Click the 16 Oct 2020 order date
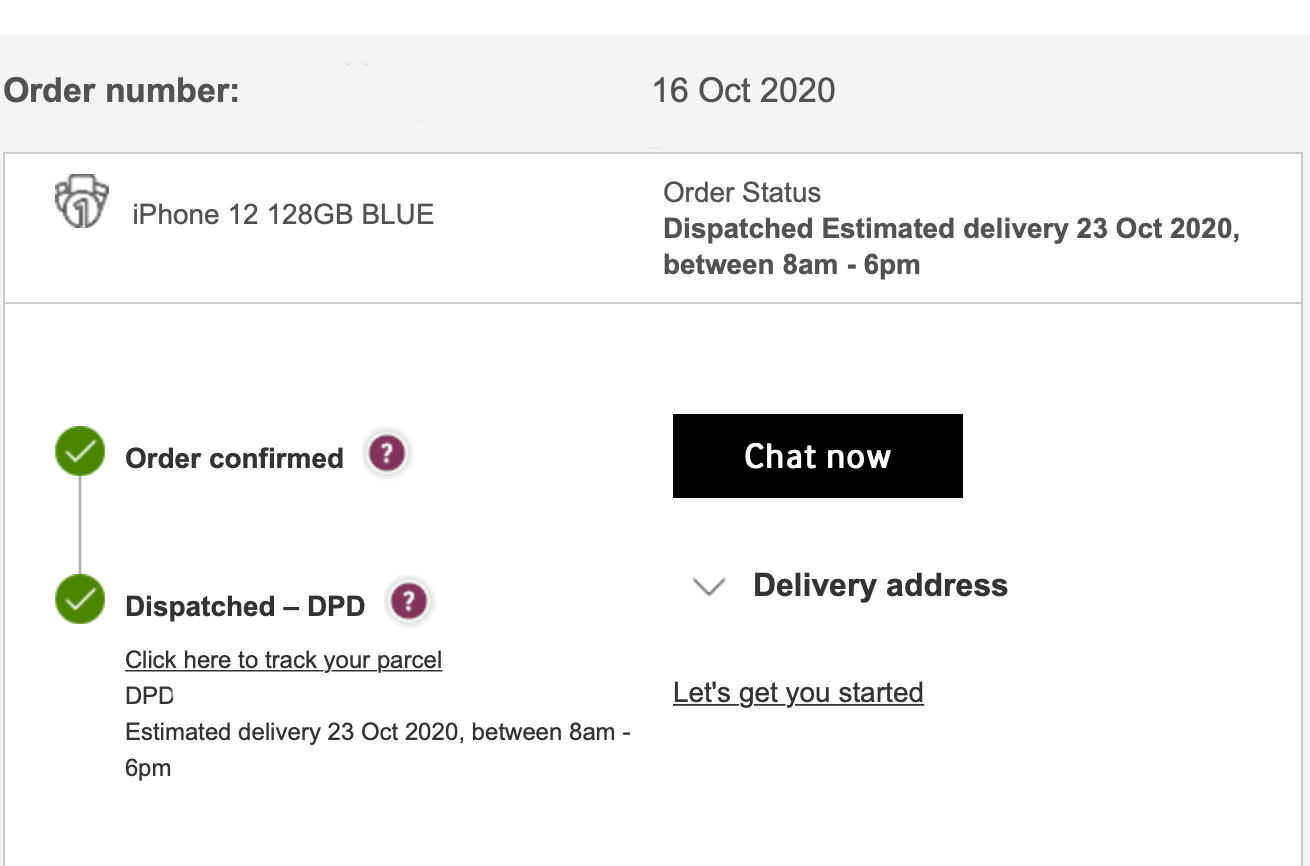This screenshot has width=1310, height=866. [743, 91]
